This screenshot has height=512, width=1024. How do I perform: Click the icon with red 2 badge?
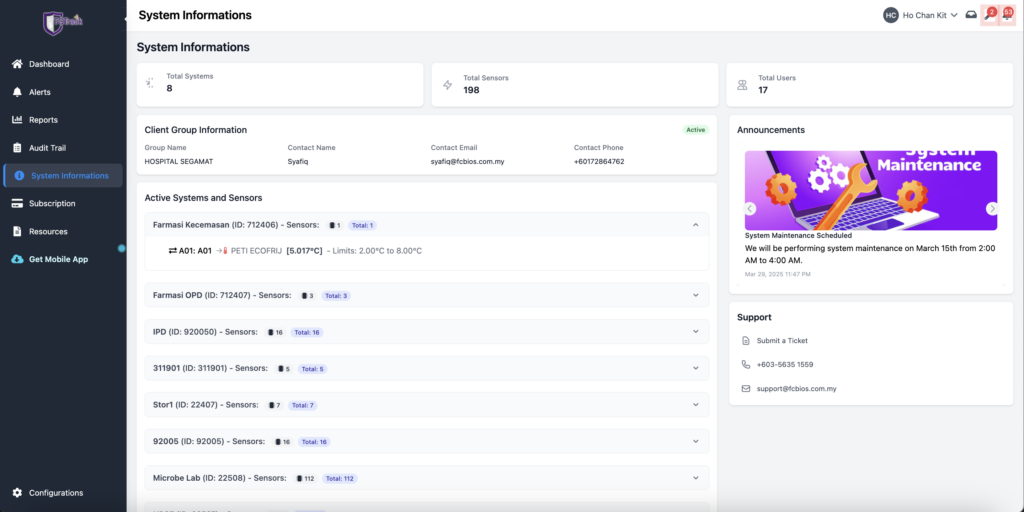990,15
